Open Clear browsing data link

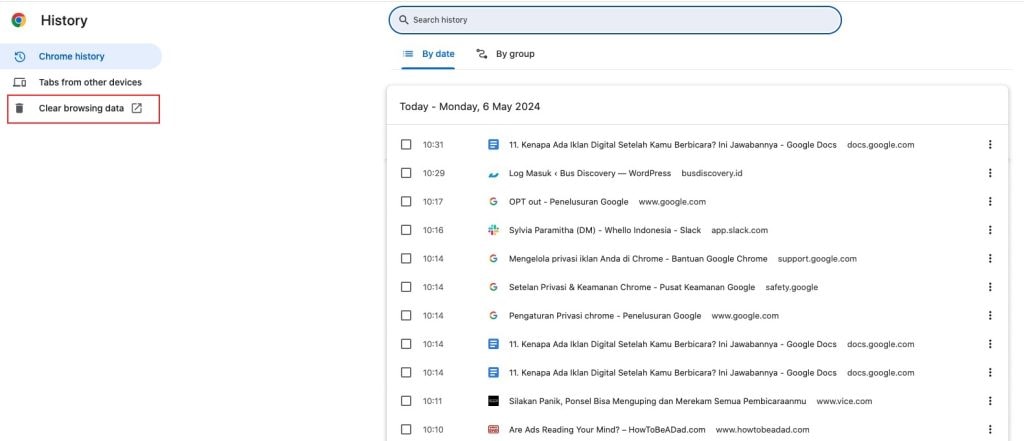tap(82, 108)
